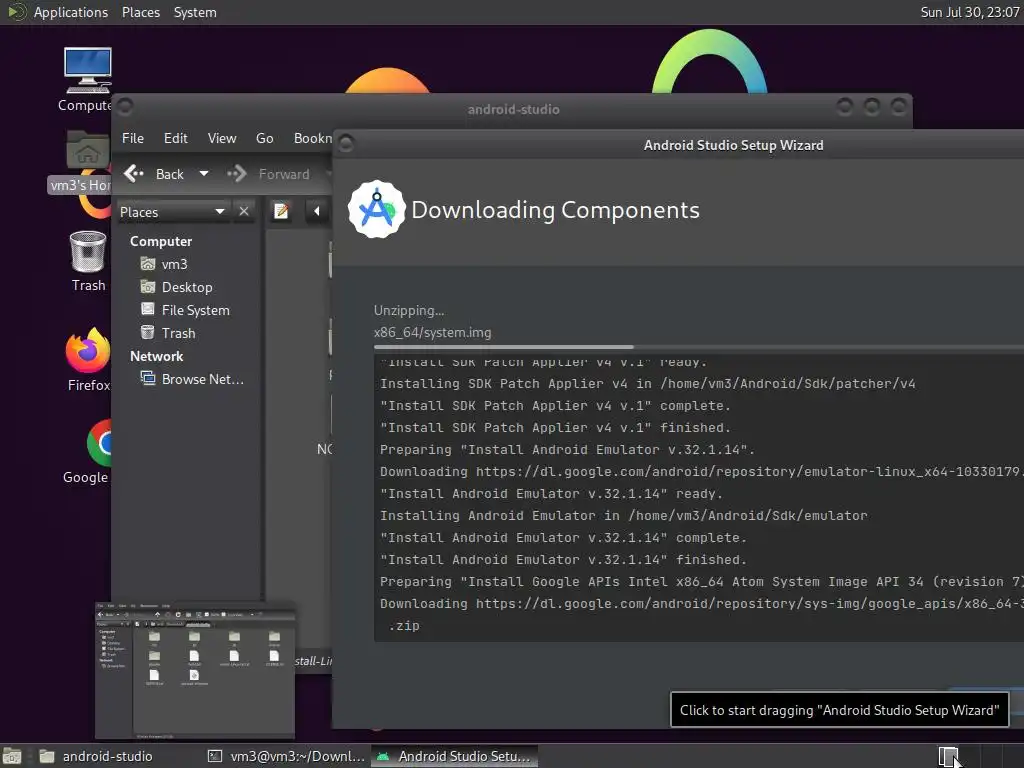
Task: Open the View menu in file manager
Action: pyautogui.click(x=222, y=138)
